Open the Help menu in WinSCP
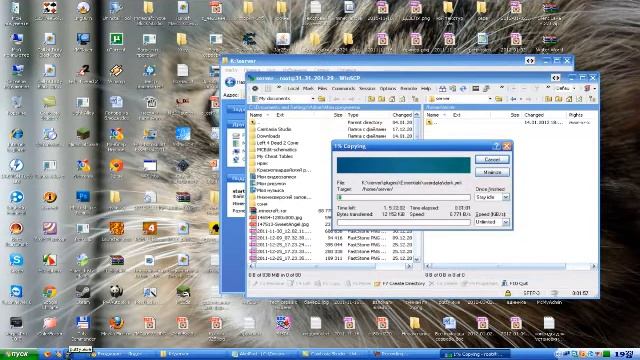This screenshot has width=640, height=360. (426, 89)
